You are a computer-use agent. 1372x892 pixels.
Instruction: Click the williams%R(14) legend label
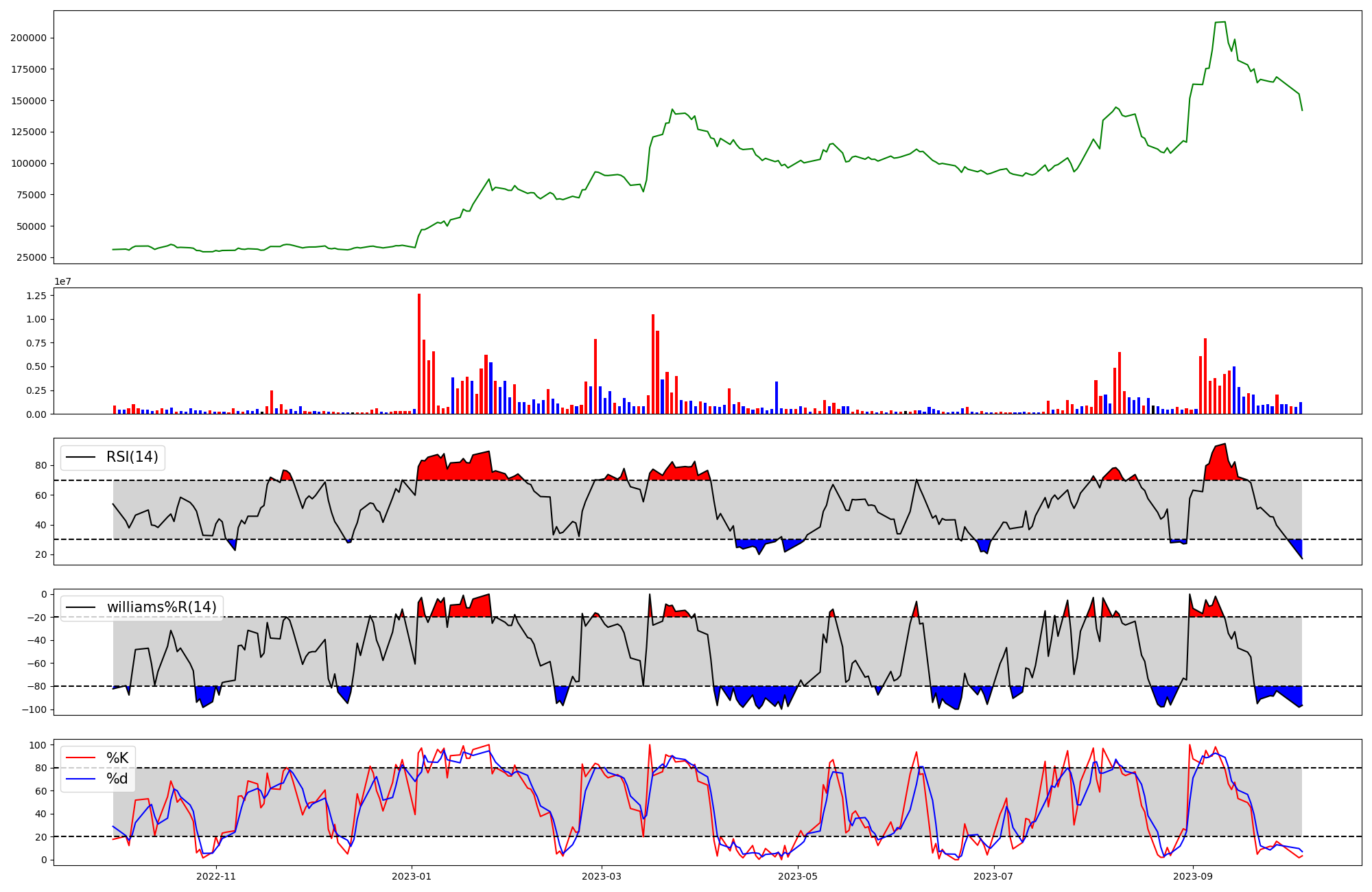161,607
